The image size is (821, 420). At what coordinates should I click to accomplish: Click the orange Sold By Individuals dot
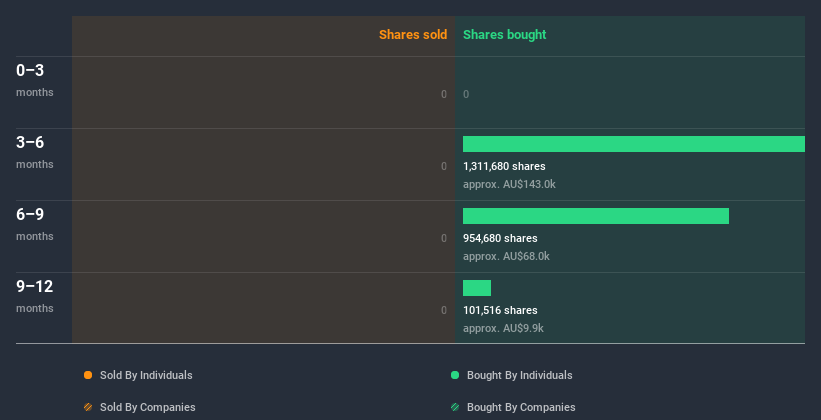click(x=88, y=375)
